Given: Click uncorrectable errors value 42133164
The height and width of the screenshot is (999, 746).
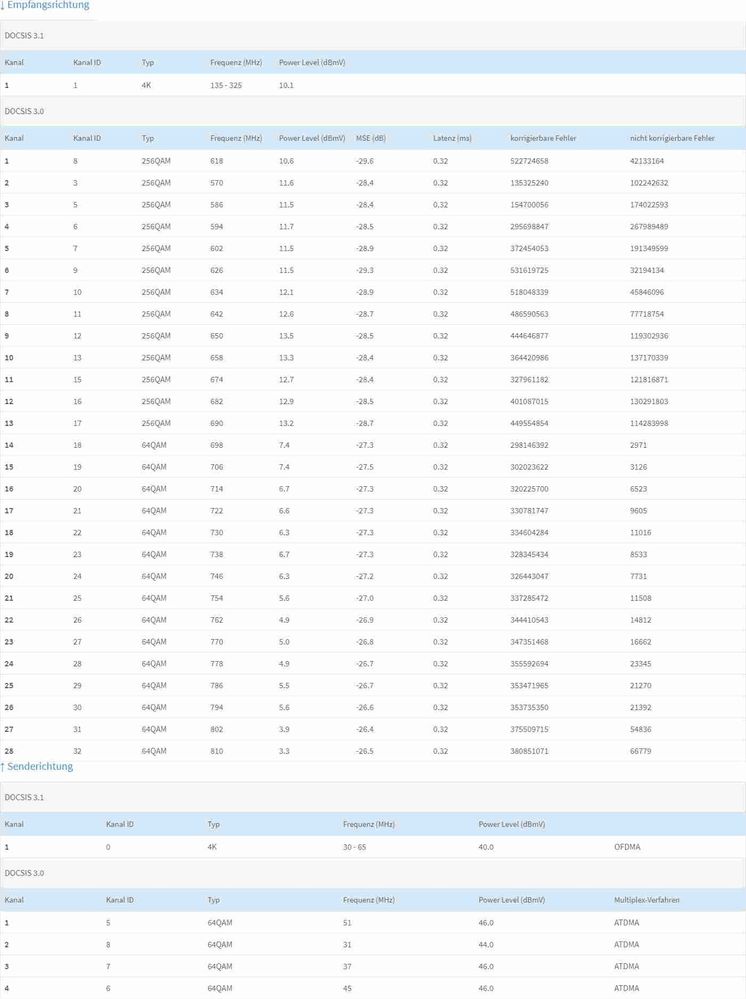Looking at the screenshot, I should [x=647, y=161].
